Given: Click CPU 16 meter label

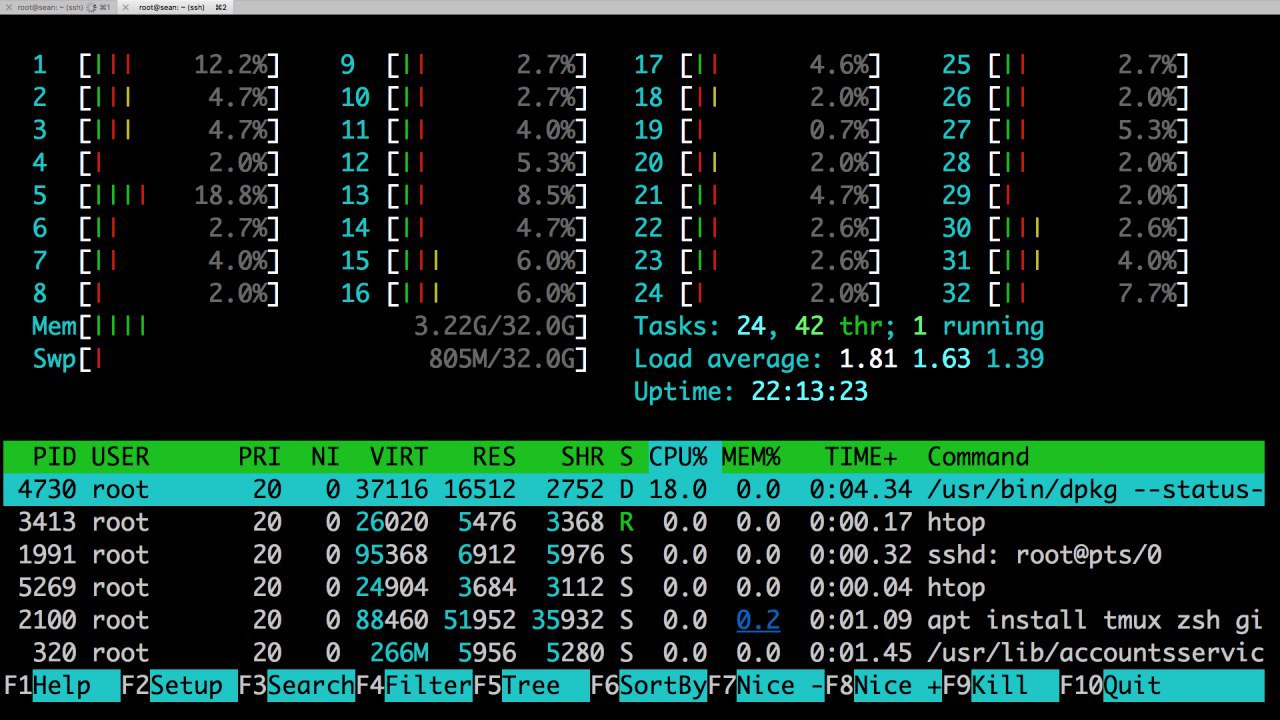Looking at the screenshot, I should (355, 294).
